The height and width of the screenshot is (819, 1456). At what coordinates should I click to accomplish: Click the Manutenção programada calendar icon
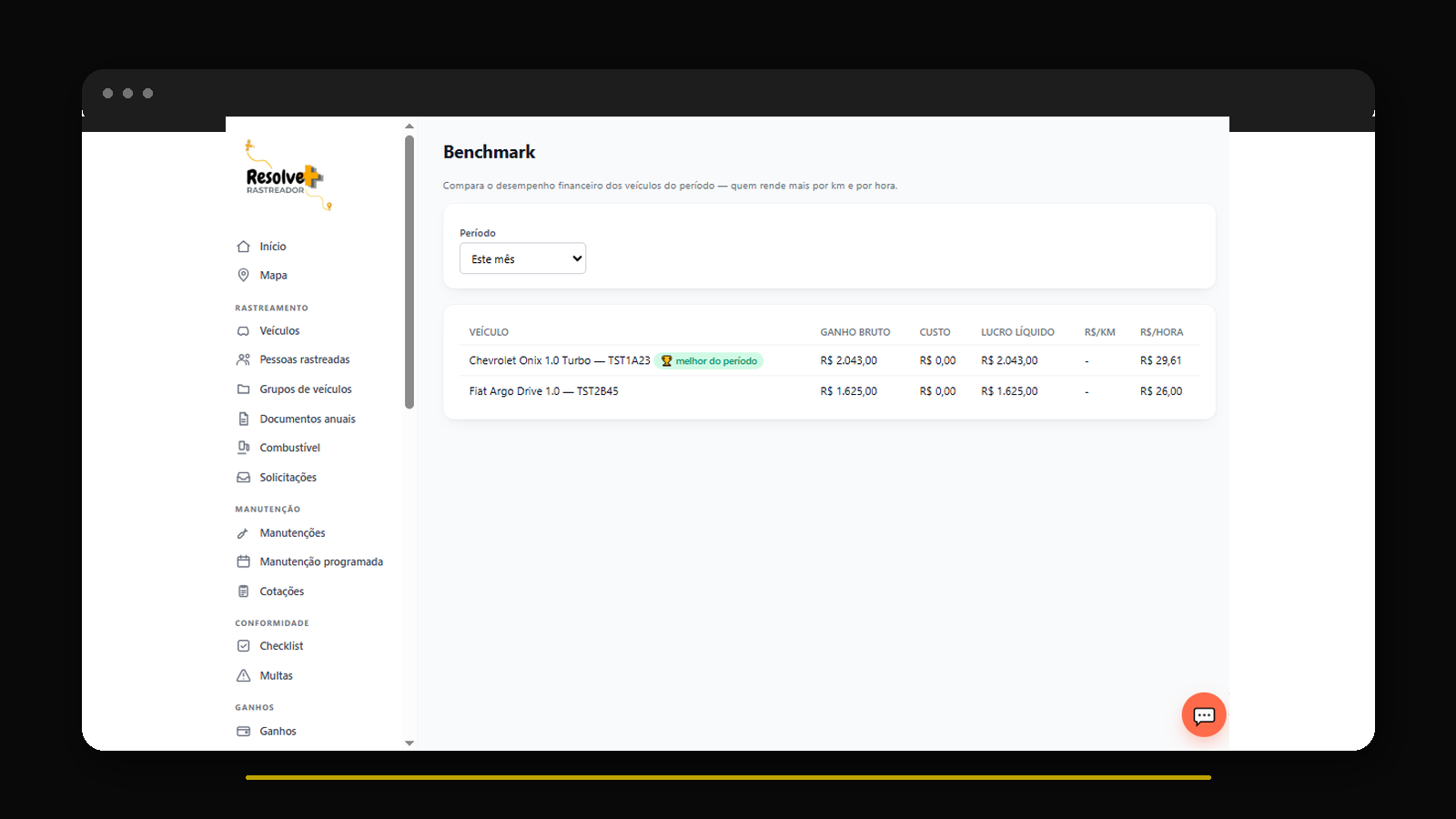[x=243, y=561]
